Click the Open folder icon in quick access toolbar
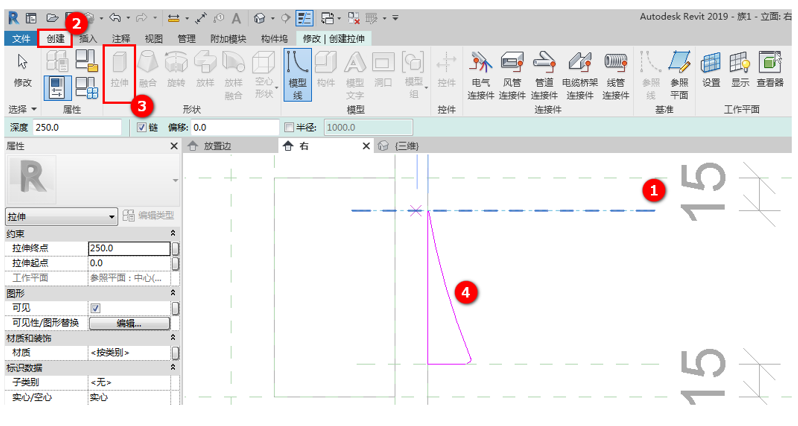The width and height of the screenshot is (798, 426). (x=52, y=18)
